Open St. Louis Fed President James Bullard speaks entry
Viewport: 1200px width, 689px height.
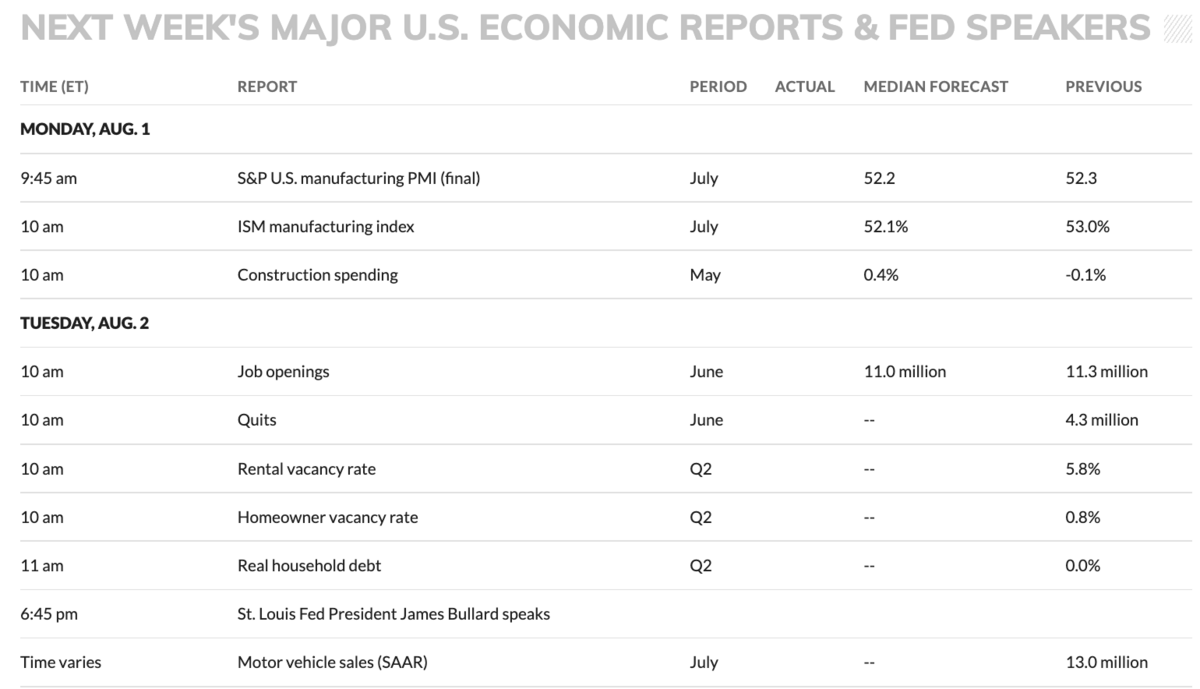[393, 614]
